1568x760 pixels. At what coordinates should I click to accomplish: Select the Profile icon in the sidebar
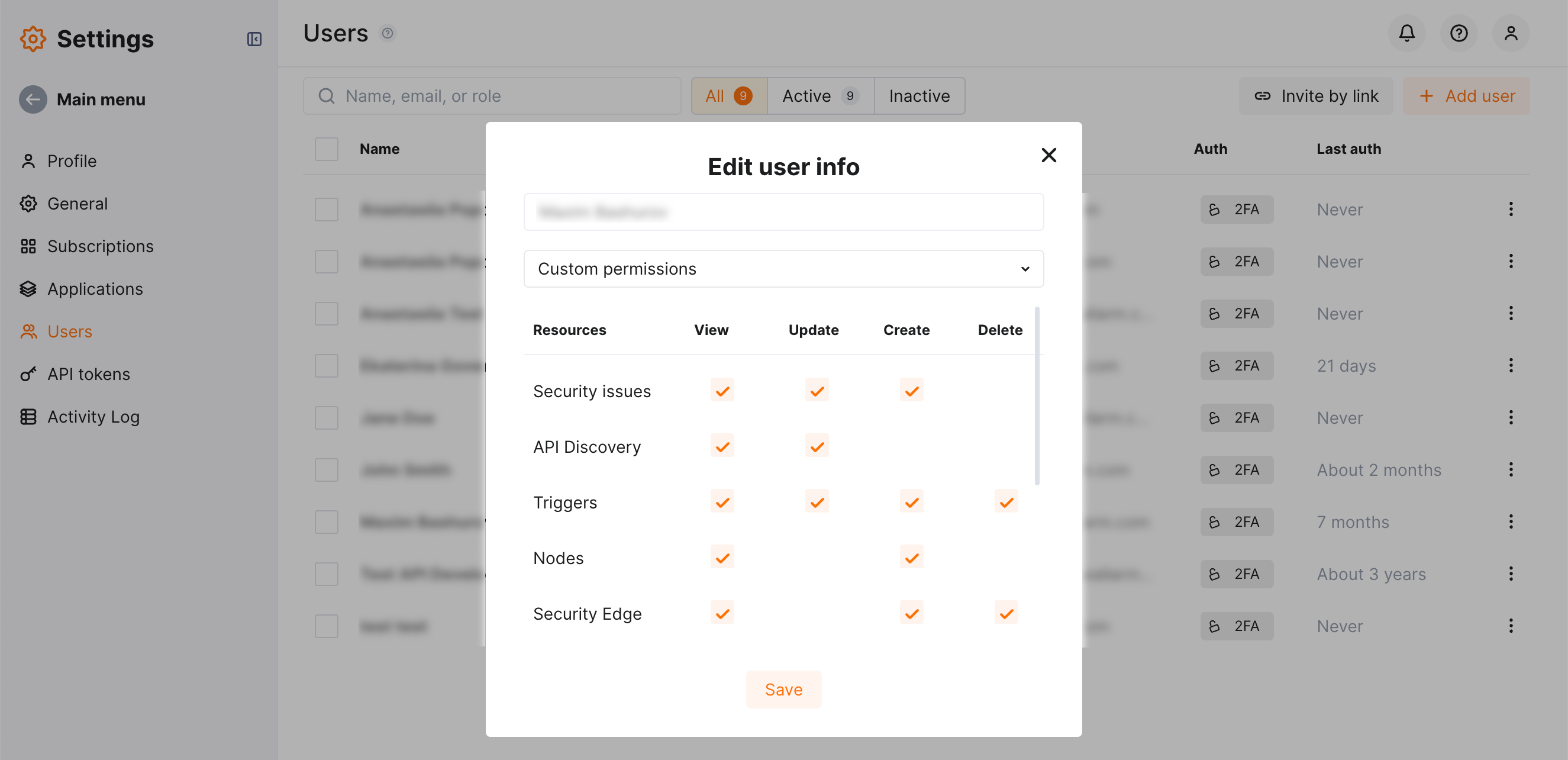(x=28, y=160)
